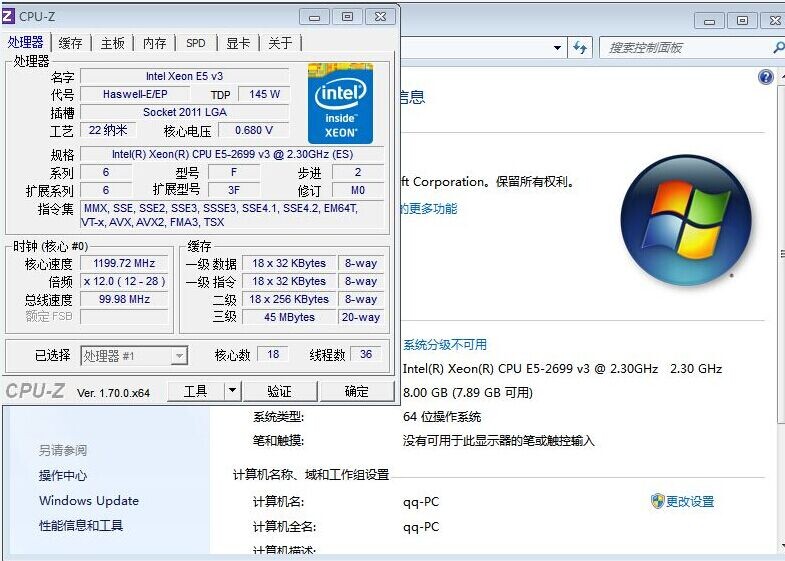Click the TDP value 145 W
The height and width of the screenshot is (561, 785).
click(264, 94)
